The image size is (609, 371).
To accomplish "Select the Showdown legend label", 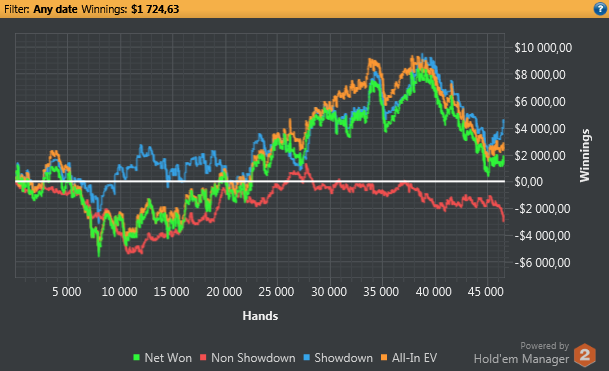I will coord(343,358).
